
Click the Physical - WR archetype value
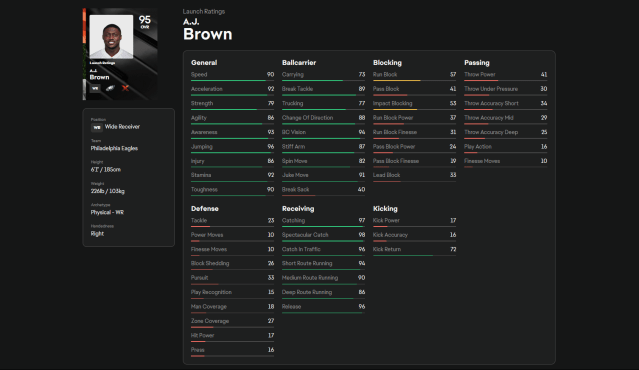(107, 212)
